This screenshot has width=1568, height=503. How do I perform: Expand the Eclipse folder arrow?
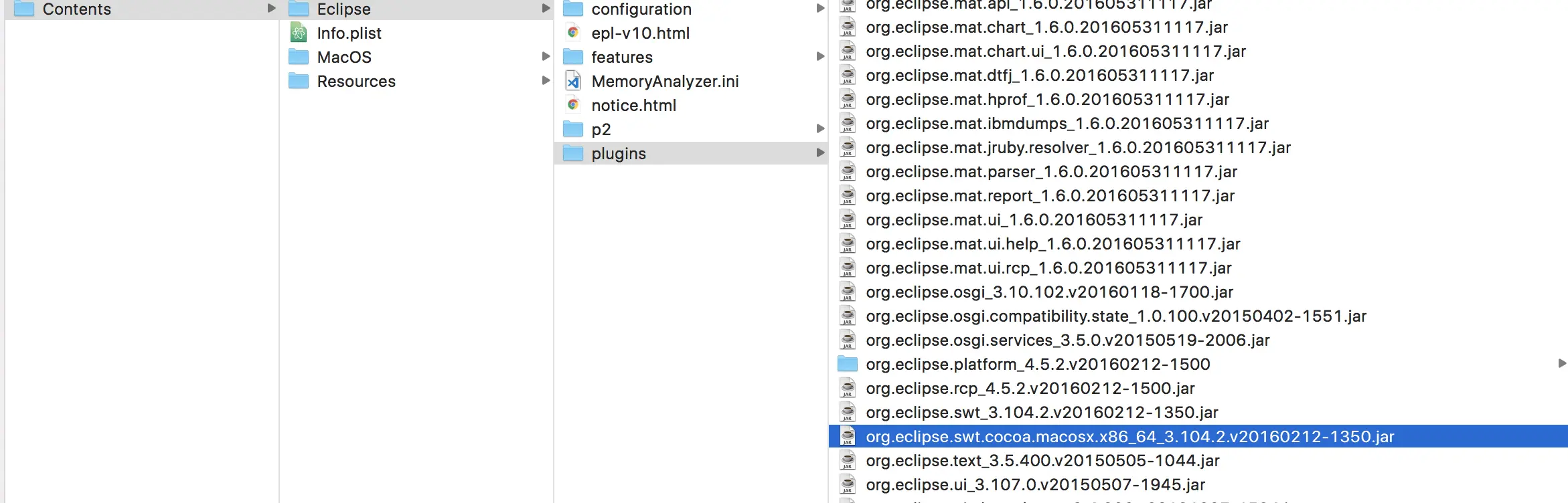[546, 8]
